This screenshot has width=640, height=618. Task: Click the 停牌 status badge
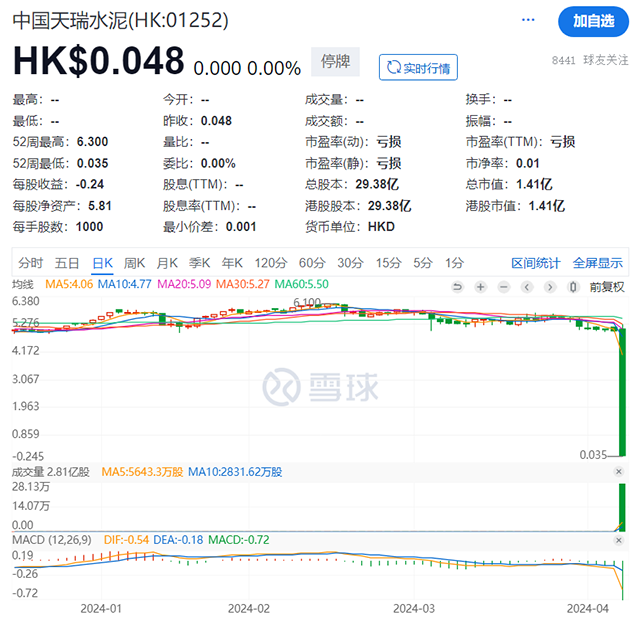click(335, 62)
